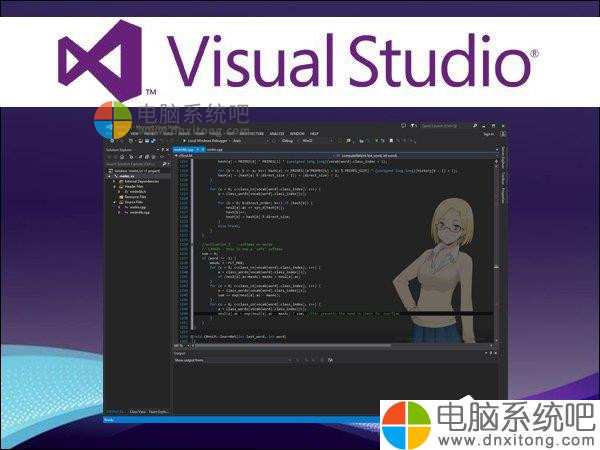Open the WINDOW menu

(297, 134)
